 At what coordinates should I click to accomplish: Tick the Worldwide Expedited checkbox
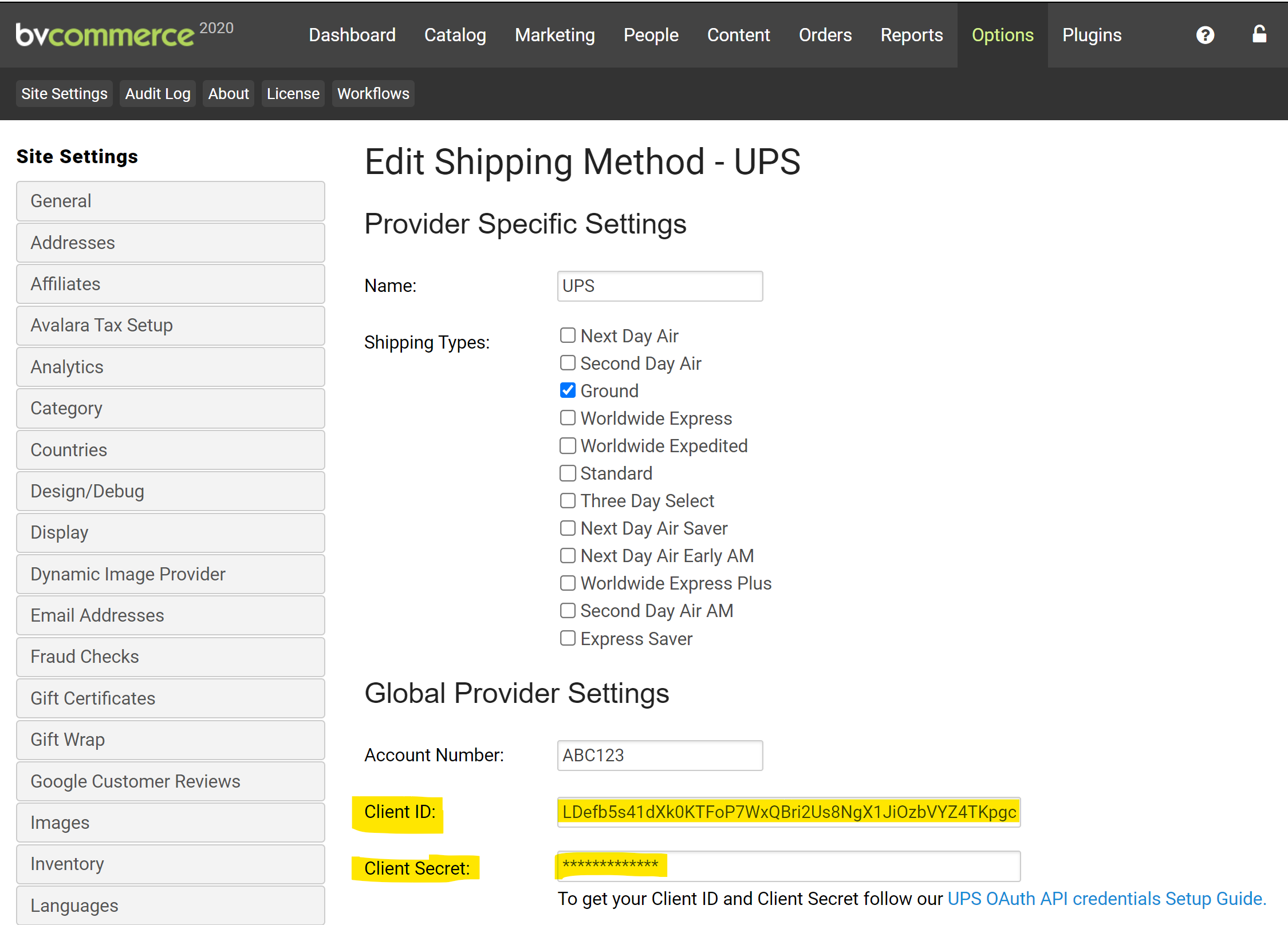coord(568,445)
